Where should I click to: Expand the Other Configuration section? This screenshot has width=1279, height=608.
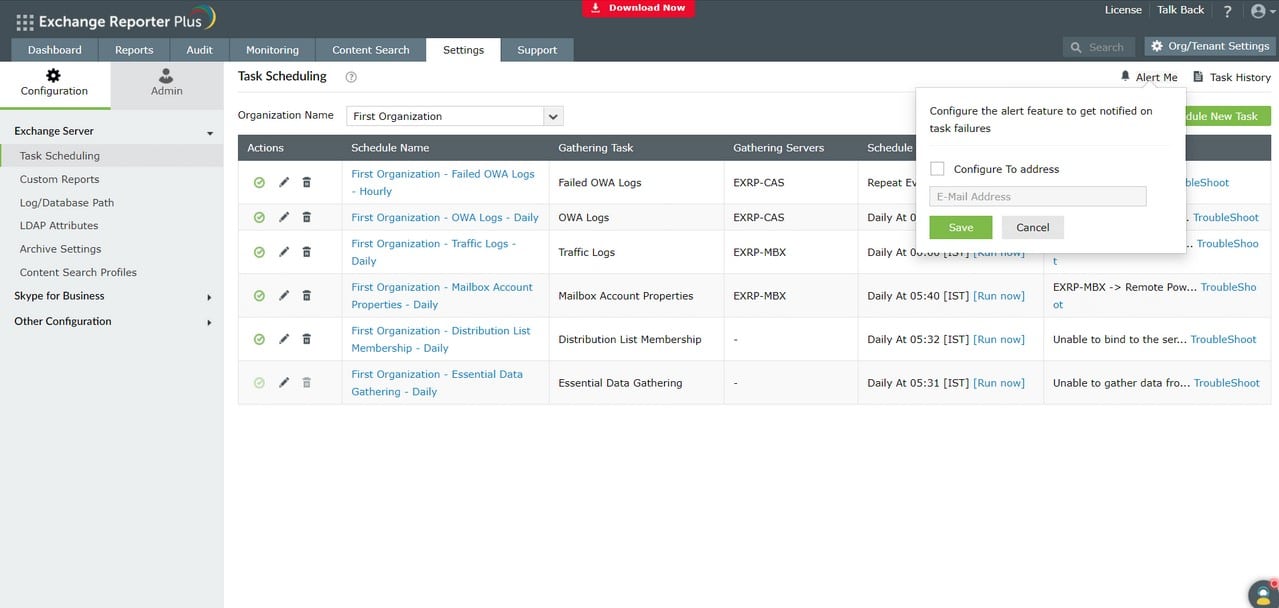pyautogui.click(x=209, y=322)
